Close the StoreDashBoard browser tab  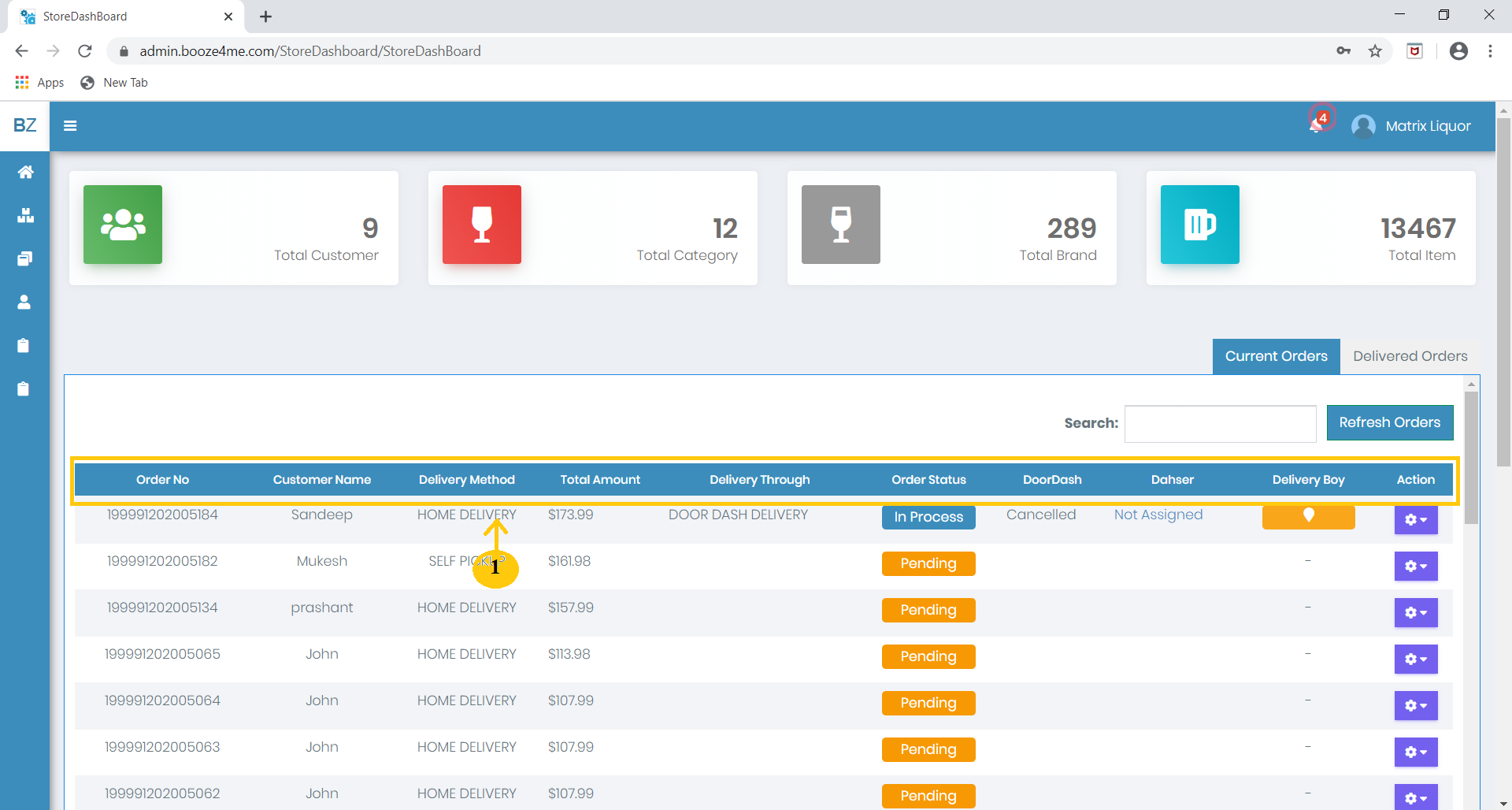pos(228,17)
